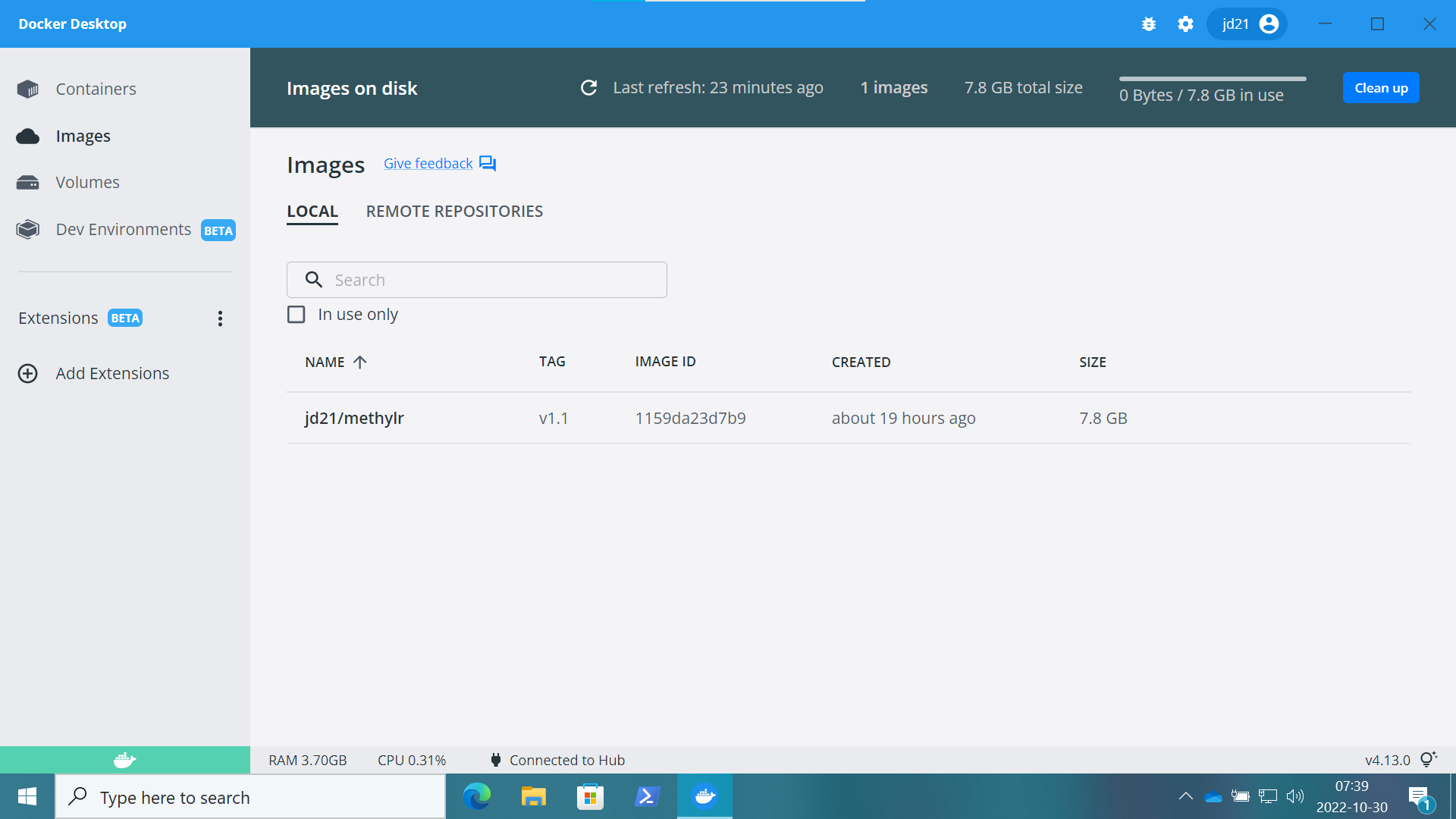Show hidden system tray icons
This screenshot has height=819, width=1456.
coord(1185,796)
